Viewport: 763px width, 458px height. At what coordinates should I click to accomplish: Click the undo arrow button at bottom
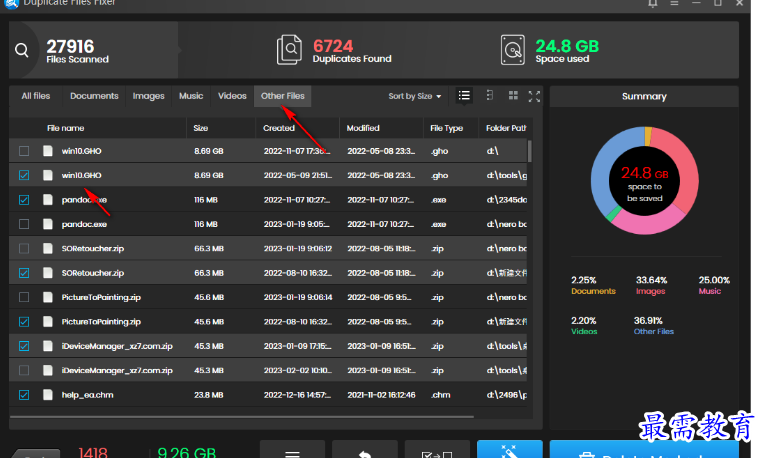point(364,450)
